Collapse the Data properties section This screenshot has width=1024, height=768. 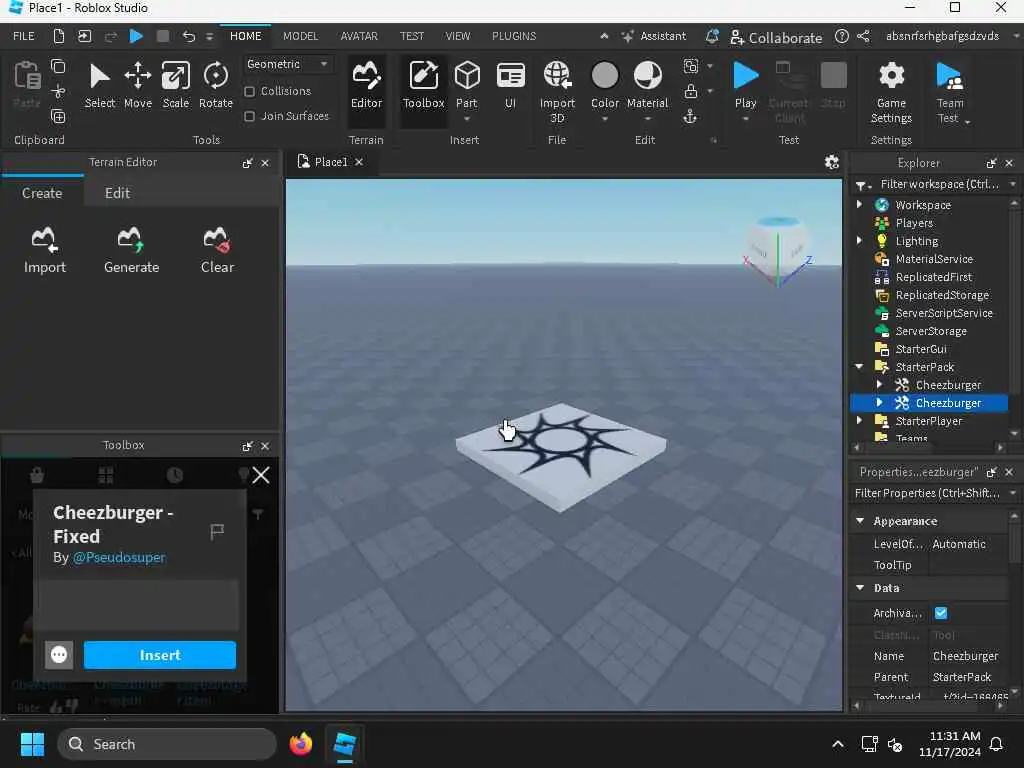click(x=860, y=587)
